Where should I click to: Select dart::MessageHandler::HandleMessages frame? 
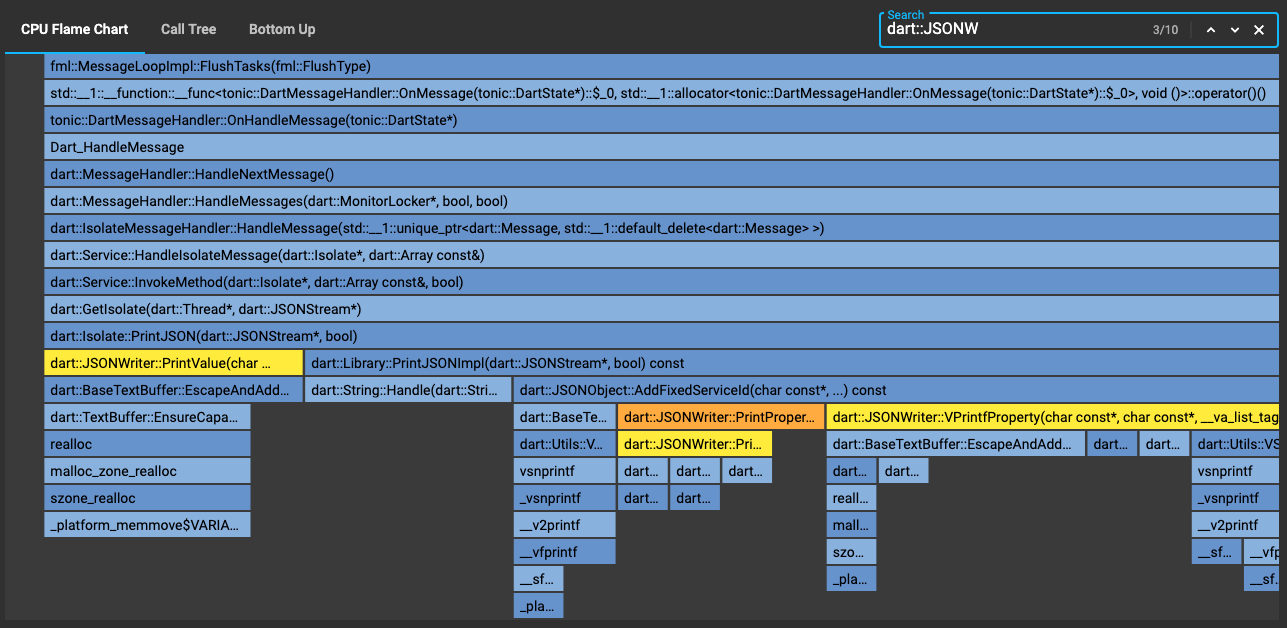pos(662,201)
